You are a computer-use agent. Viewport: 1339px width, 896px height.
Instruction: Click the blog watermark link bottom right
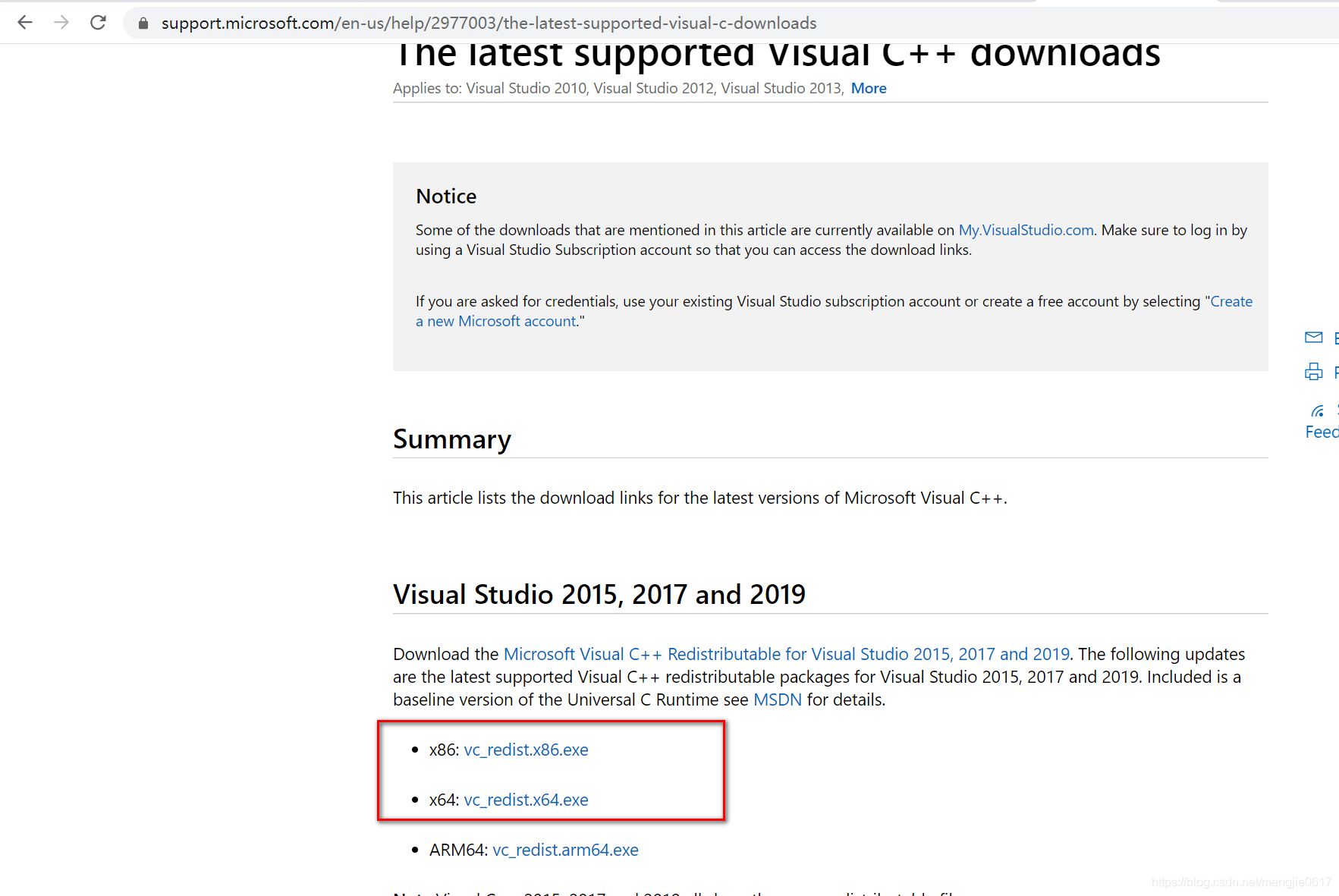pos(1238,882)
